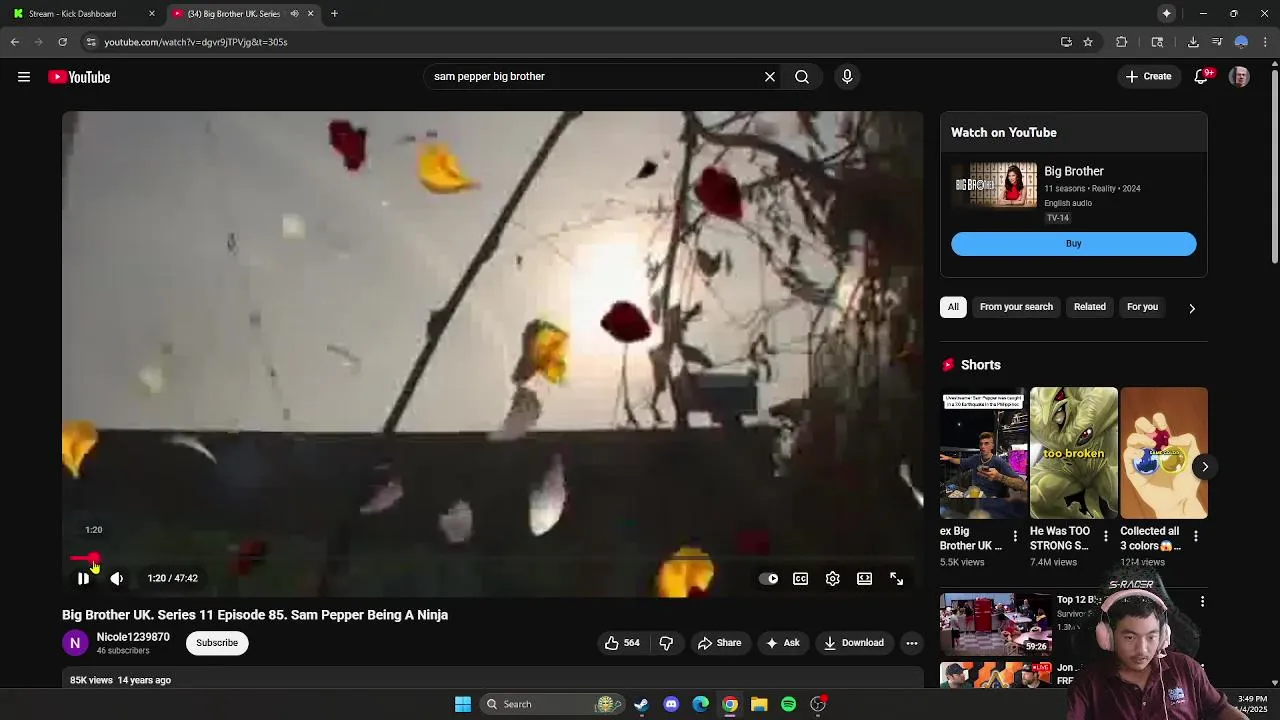Open Big Brother show thumbnail
The height and width of the screenshot is (720, 1280).
tap(995, 185)
